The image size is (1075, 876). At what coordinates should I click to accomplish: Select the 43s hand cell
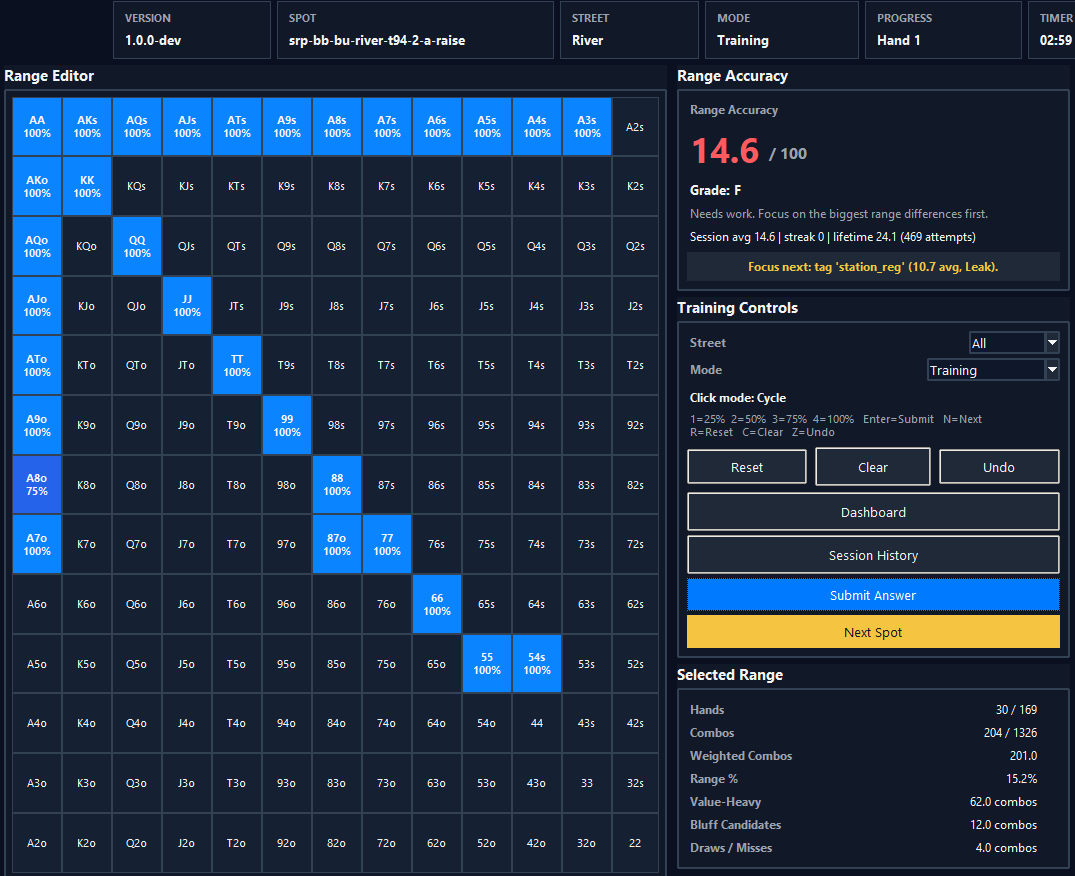[587, 723]
